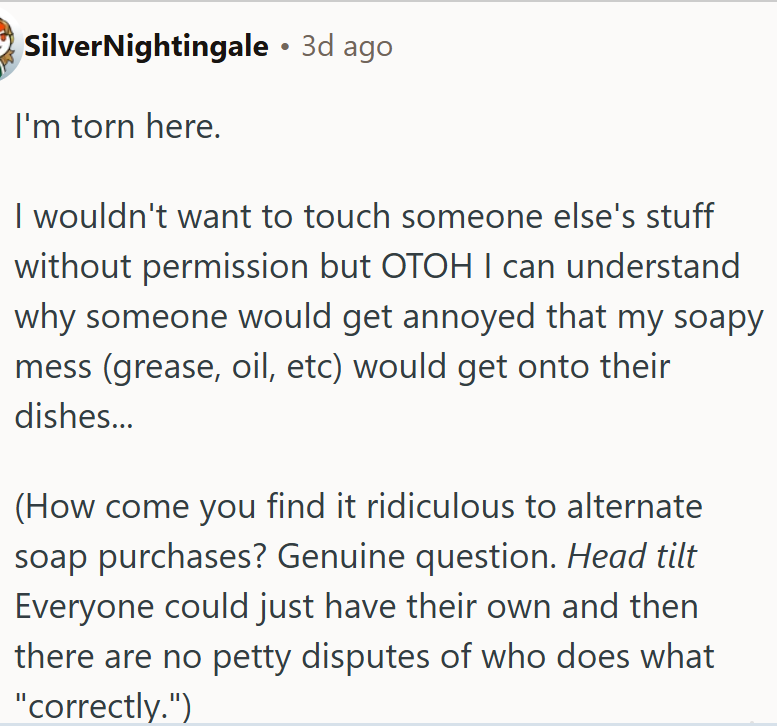Click the word "dishes..." ending the paragraph
Viewport: 777px width, 726px height.
pos(74,416)
